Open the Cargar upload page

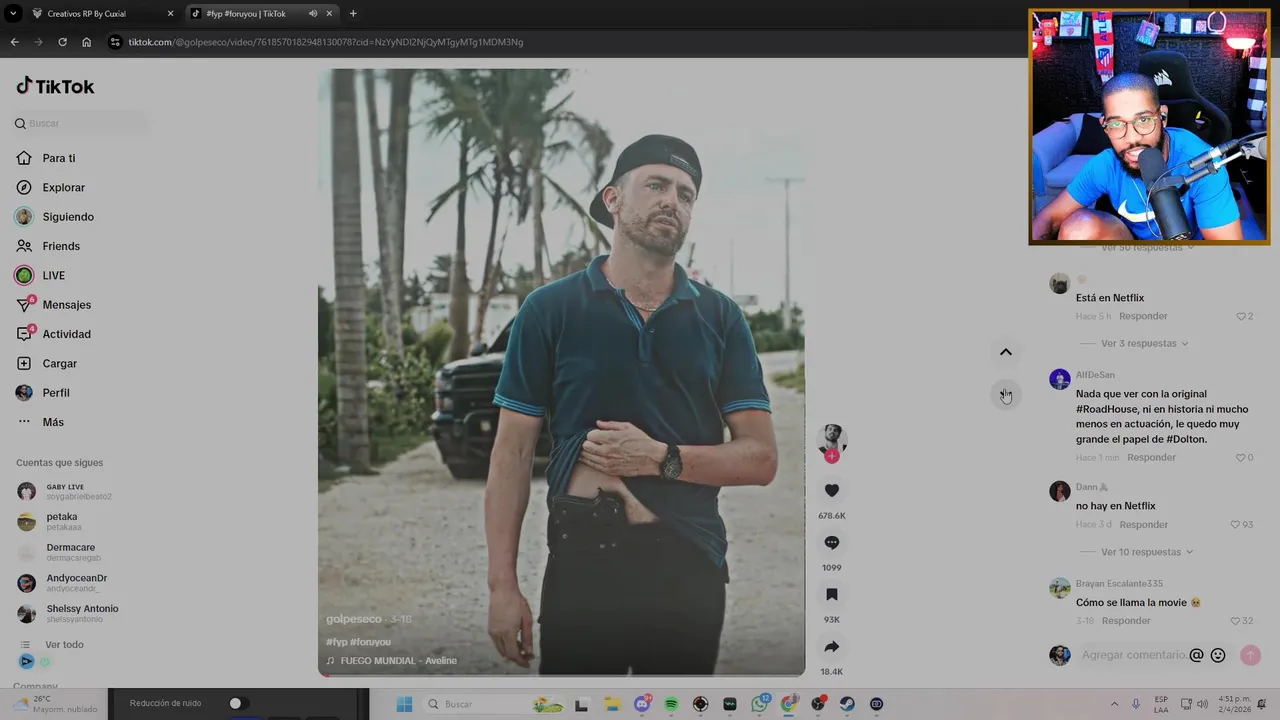coord(47,363)
